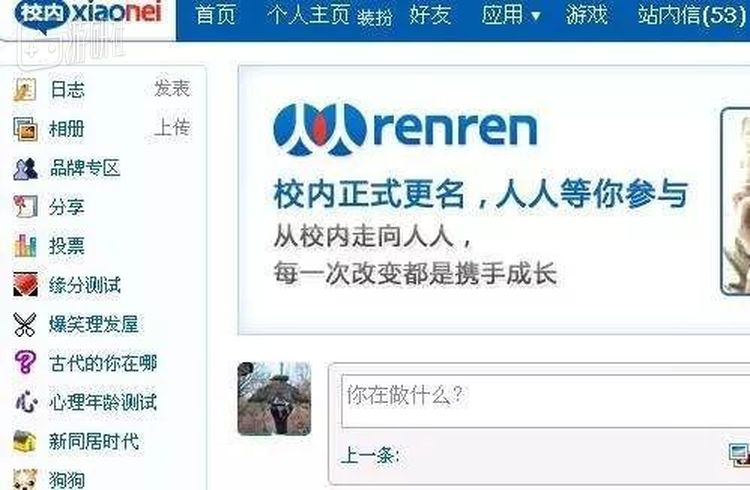Viewport: 750px width, 490px height.
Task: Open the 爆笑理发屋 scissors icon
Action: [25, 324]
